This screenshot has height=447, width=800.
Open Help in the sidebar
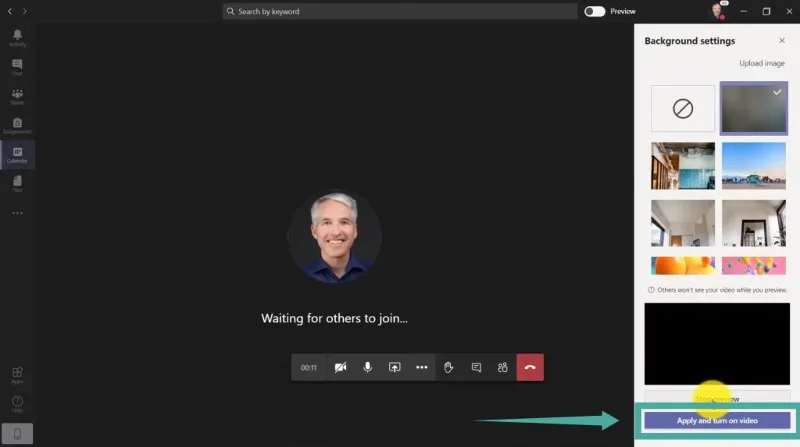click(x=17, y=404)
